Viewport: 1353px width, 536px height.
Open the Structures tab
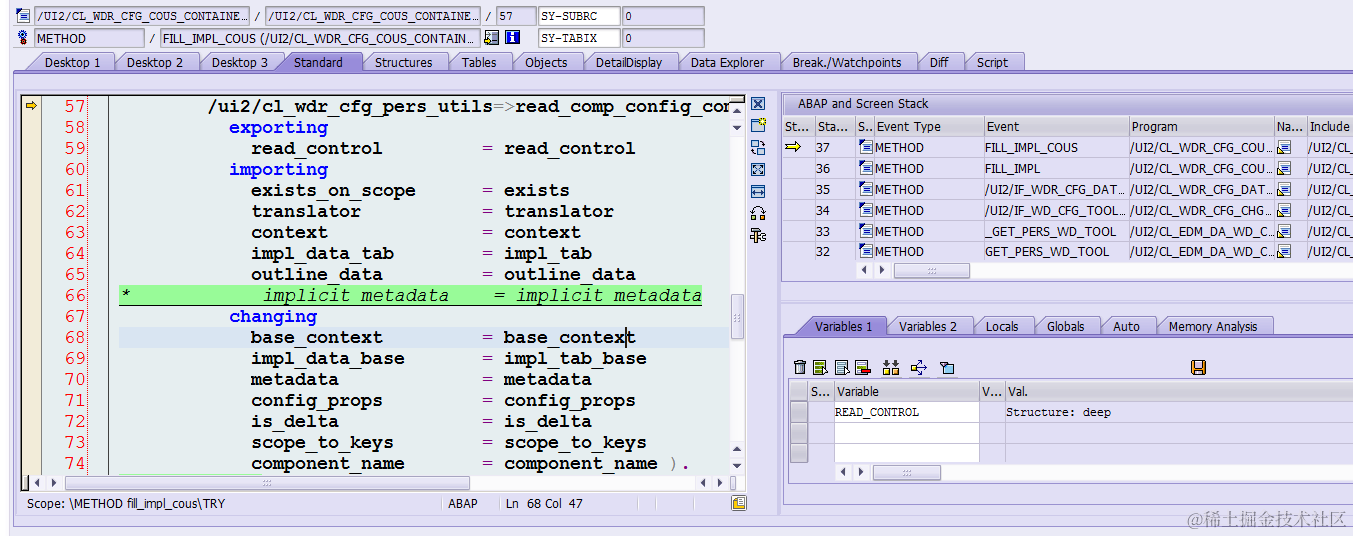(403, 62)
